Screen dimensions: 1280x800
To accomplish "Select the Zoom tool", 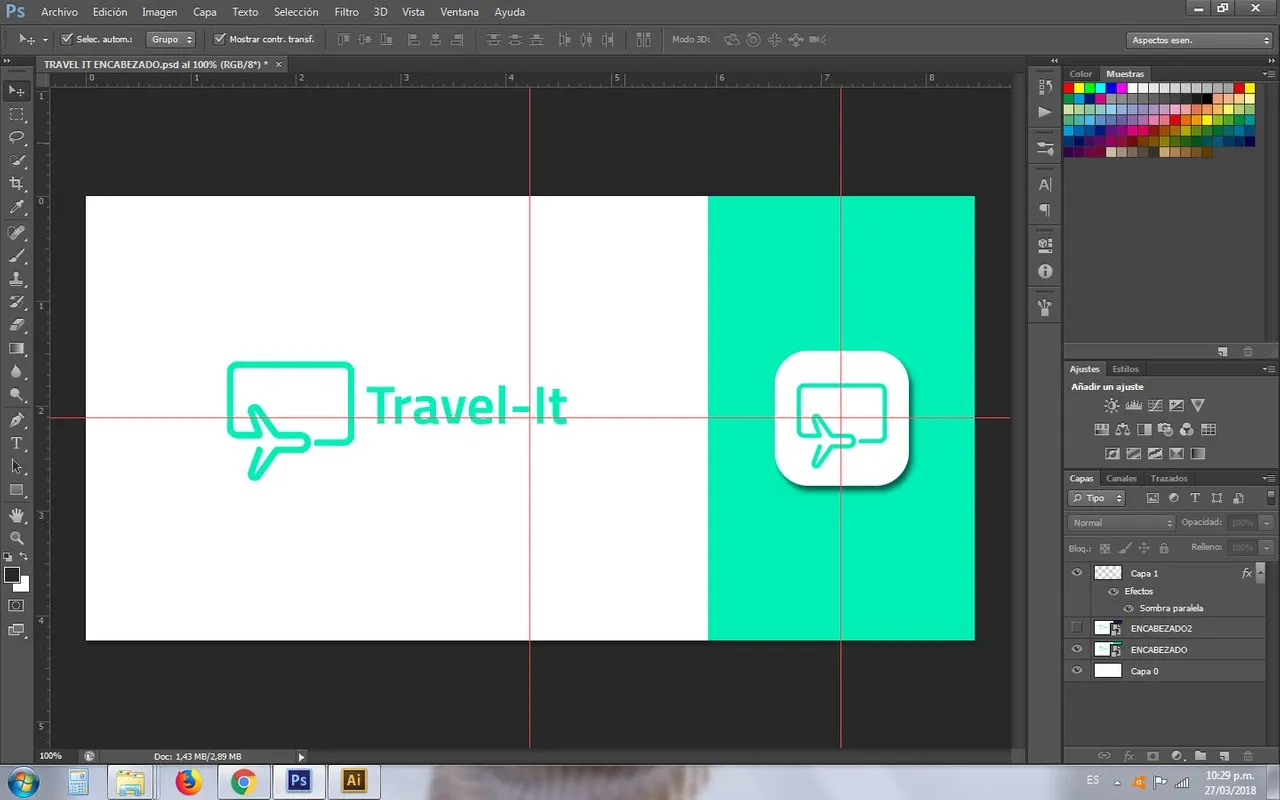I will 16,538.
